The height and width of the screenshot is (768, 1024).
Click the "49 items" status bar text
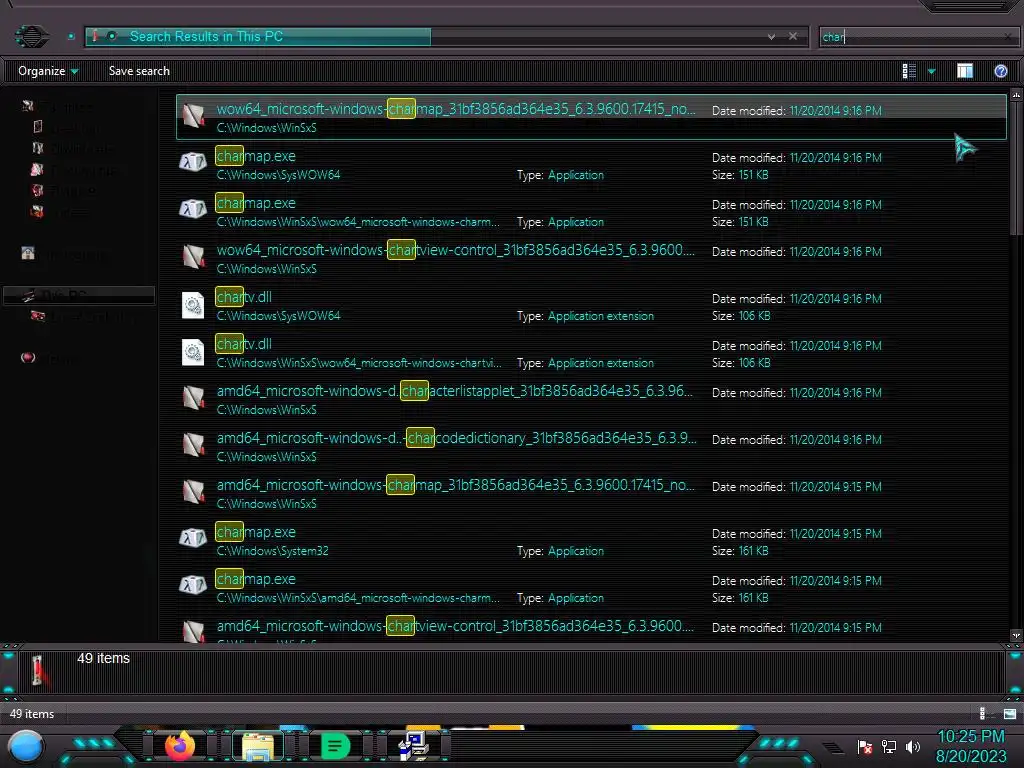coord(32,714)
